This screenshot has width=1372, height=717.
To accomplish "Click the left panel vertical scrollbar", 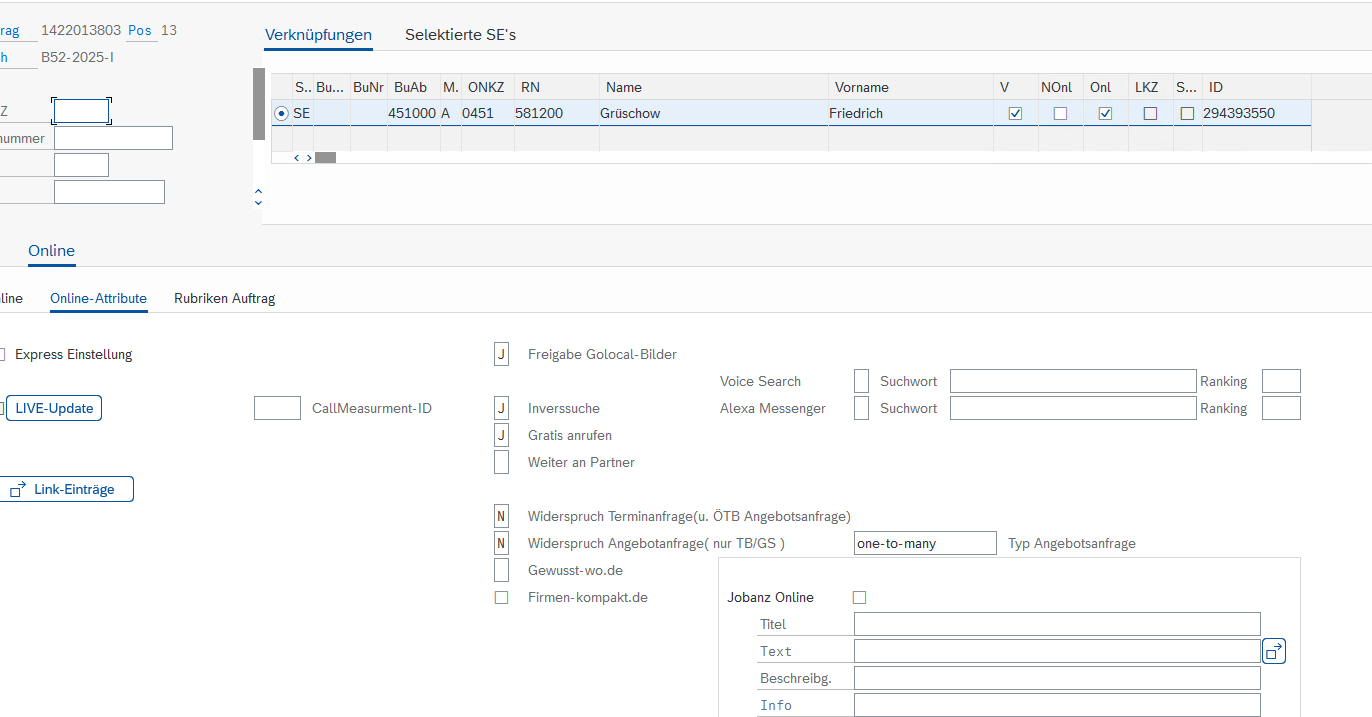I will (259, 104).
